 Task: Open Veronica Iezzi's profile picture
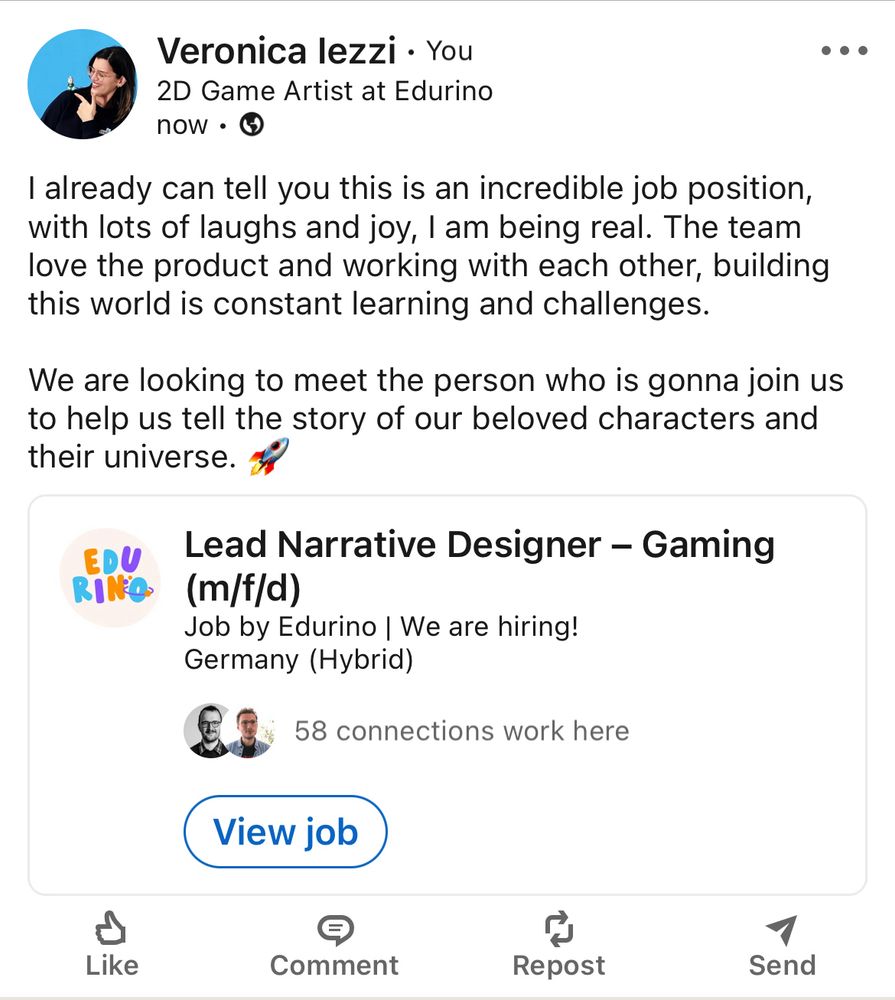tap(81, 83)
